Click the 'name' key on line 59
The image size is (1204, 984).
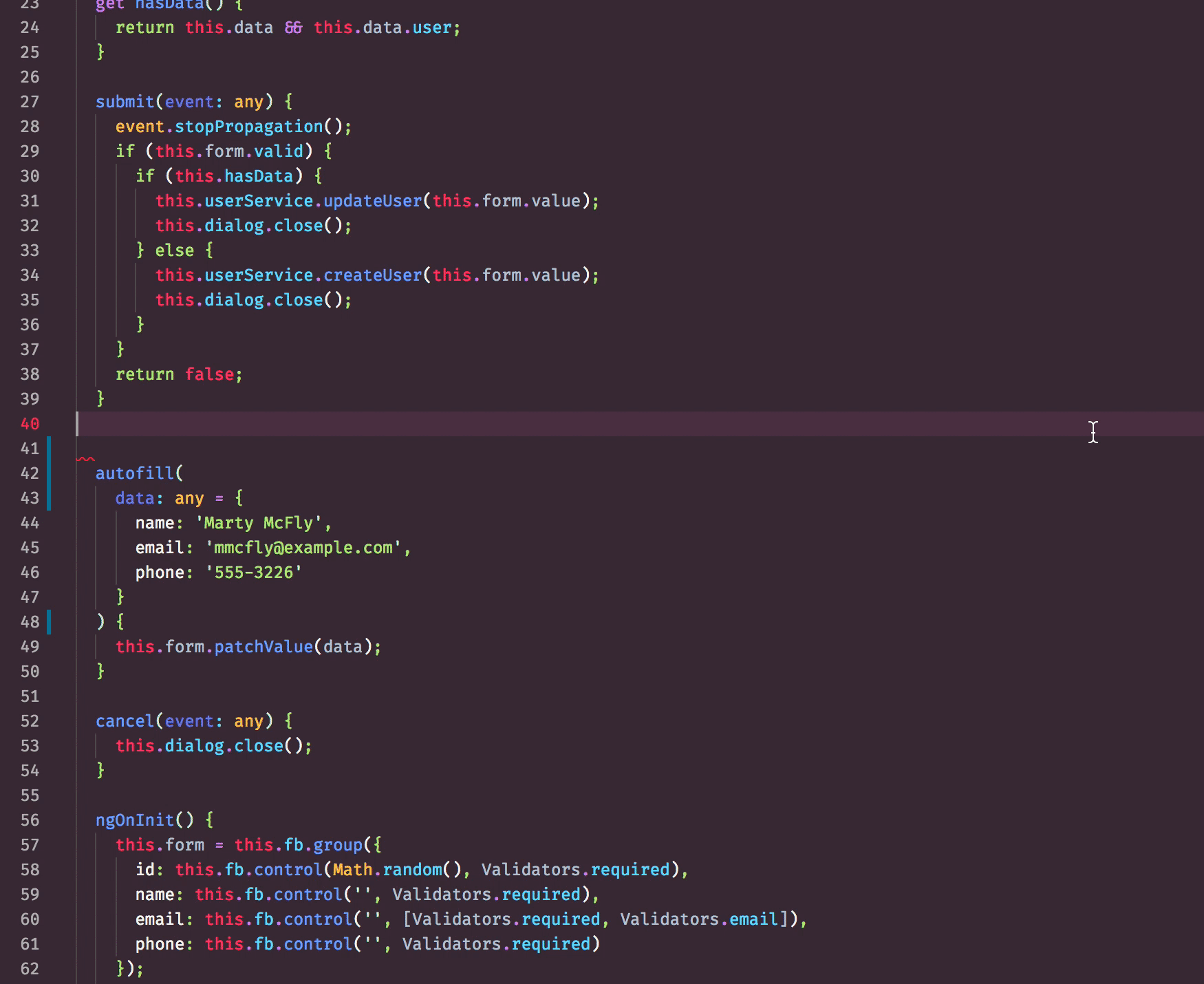point(155,895)
